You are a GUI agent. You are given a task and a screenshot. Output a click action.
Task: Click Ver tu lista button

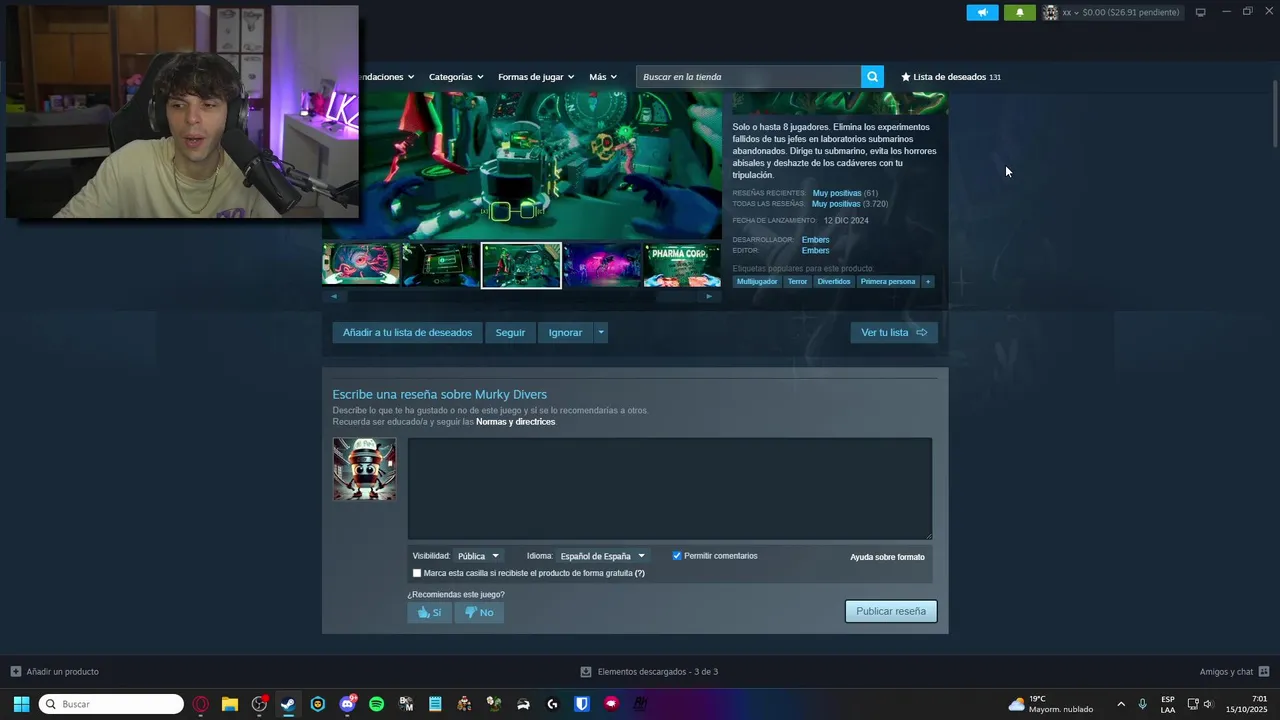coord(894,332)
